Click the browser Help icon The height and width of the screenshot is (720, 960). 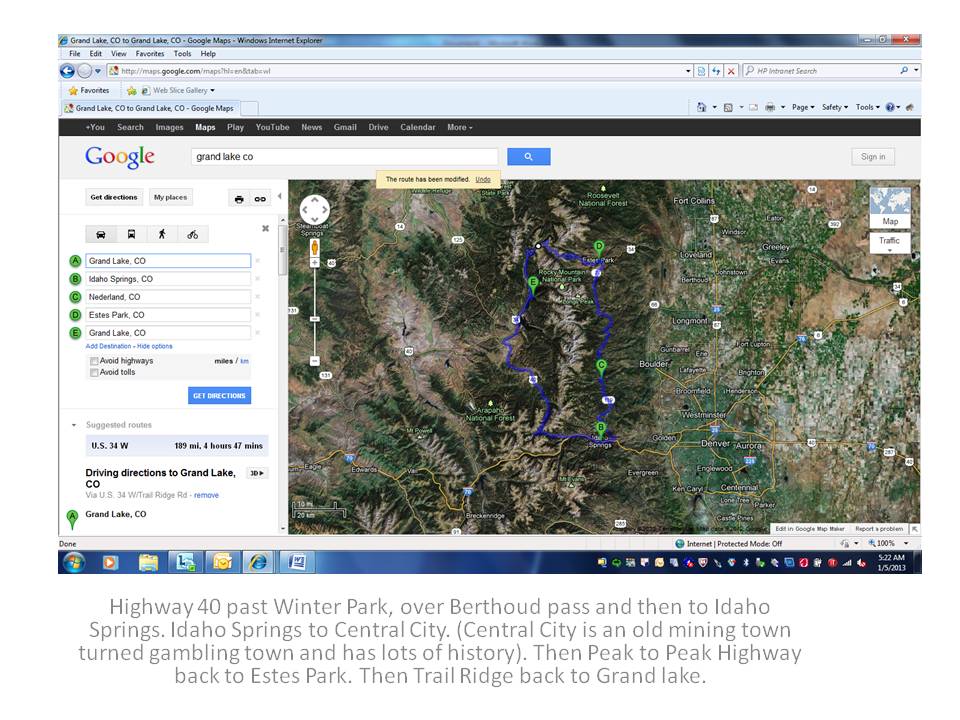tap(890, 107)
